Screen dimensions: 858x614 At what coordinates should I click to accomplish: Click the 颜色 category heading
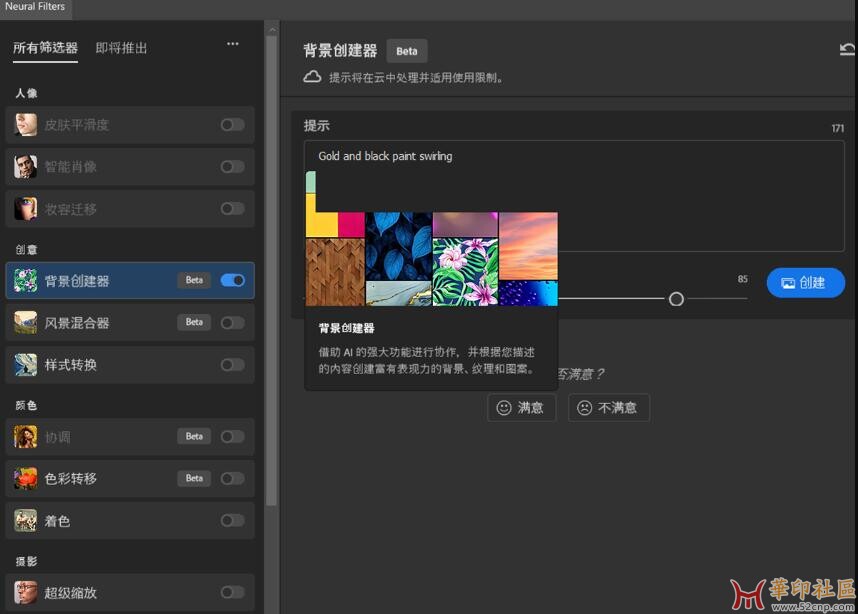click(x=26, y=405)
